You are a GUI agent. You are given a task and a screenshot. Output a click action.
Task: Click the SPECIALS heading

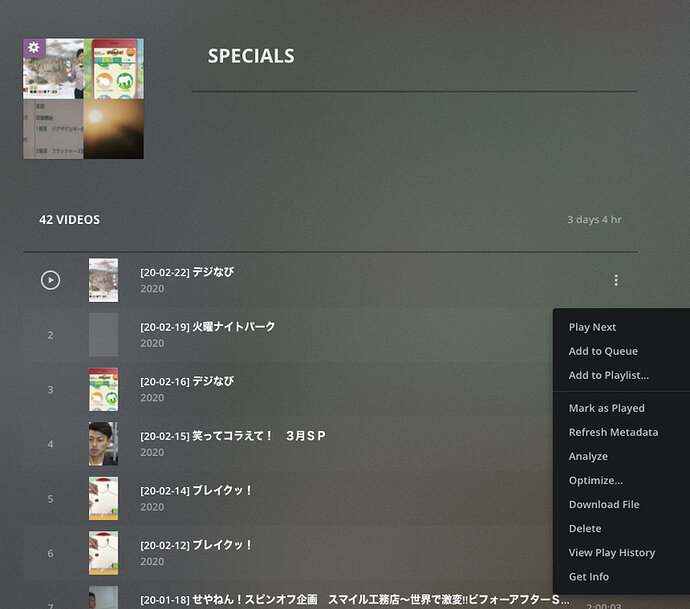(251, 56)
